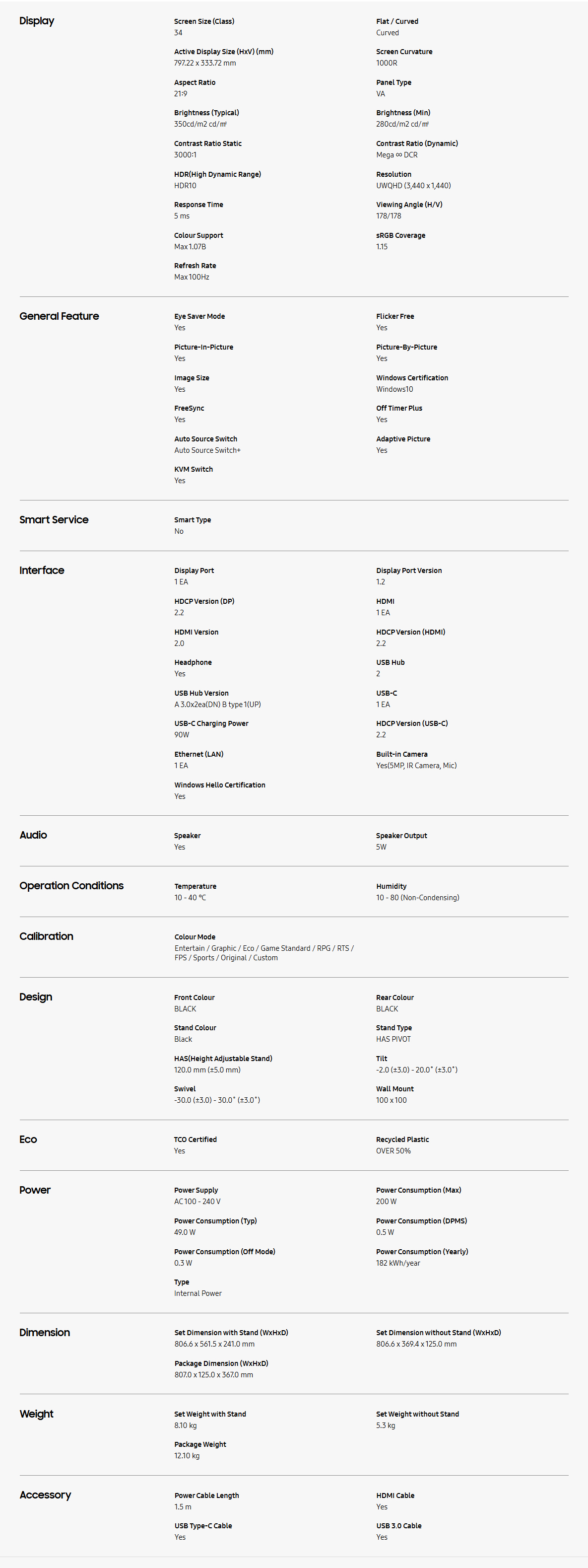Screen dimensions: 588x1568
Task: Click the Built-in Camera label
Action: (401, 754)
